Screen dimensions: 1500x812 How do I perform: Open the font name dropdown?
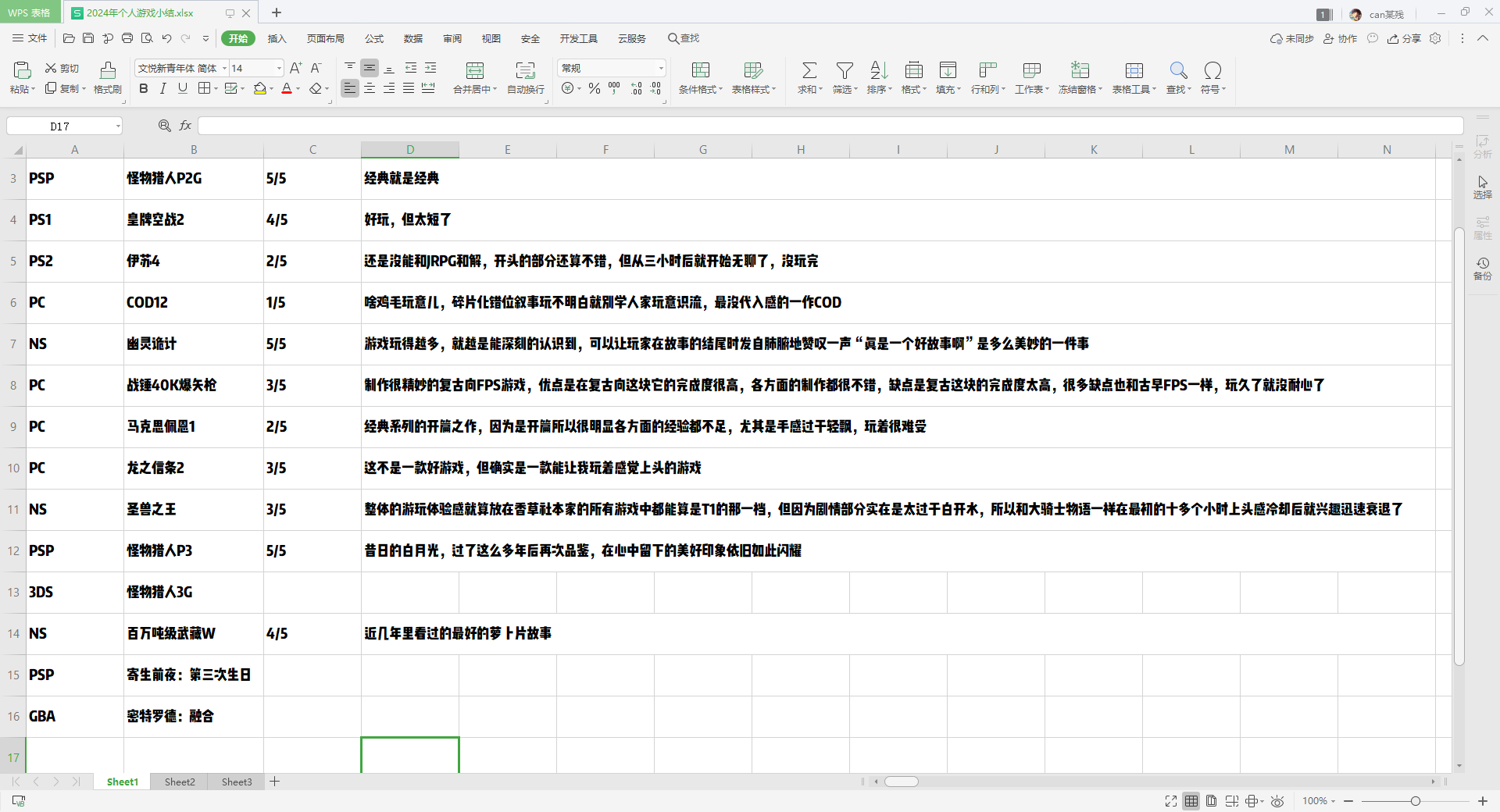pyautogui.click(x=224, y=69)
